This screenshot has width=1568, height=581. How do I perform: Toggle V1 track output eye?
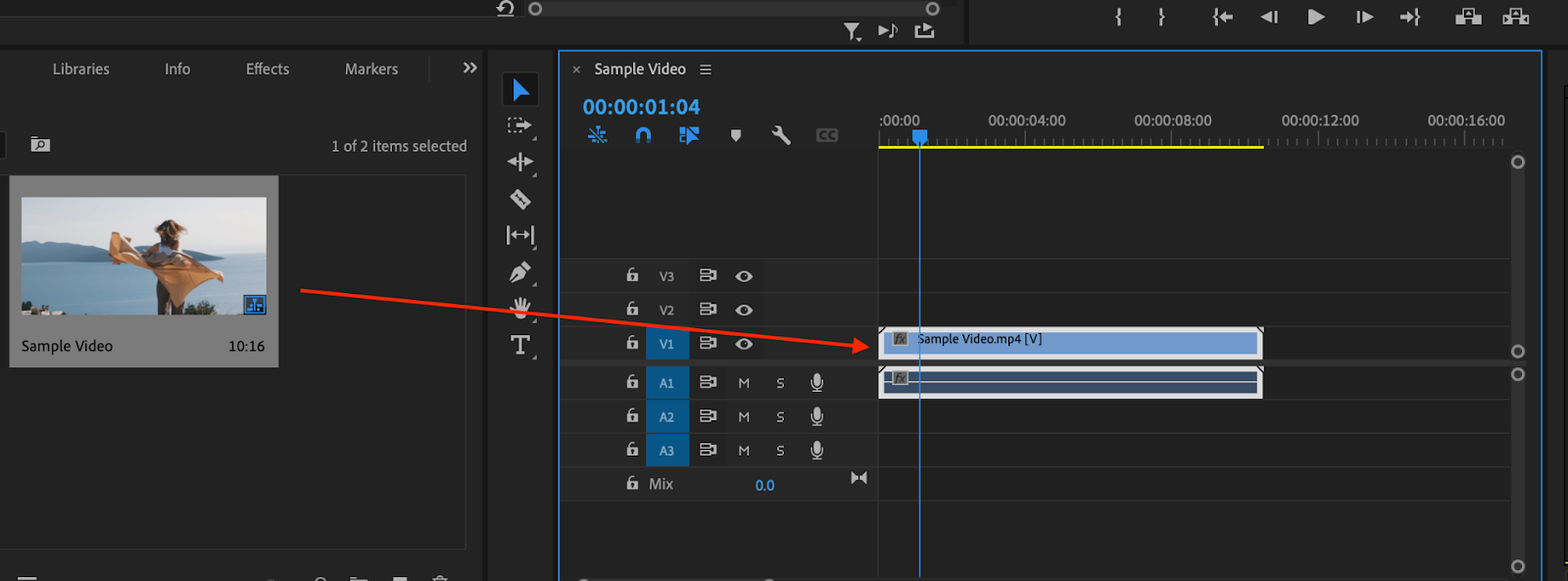pos(744,344)
